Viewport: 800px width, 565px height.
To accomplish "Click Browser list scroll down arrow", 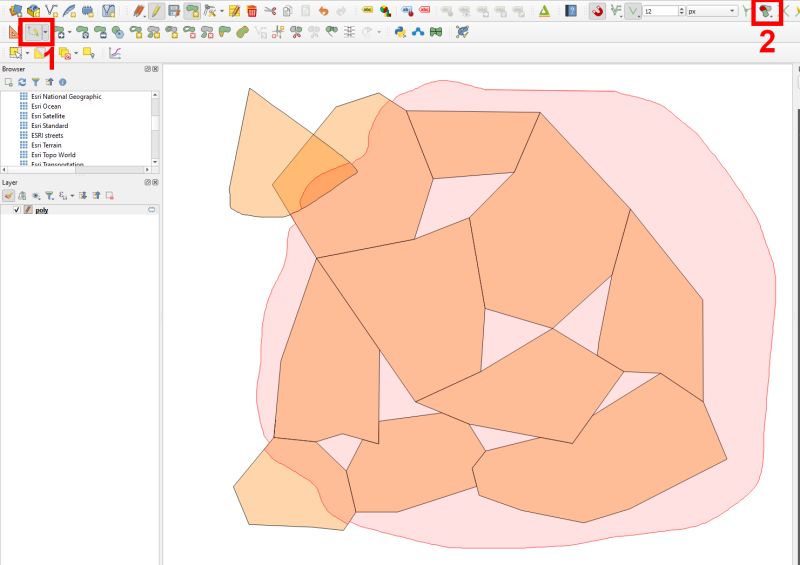I will click(x=155, y=162).
